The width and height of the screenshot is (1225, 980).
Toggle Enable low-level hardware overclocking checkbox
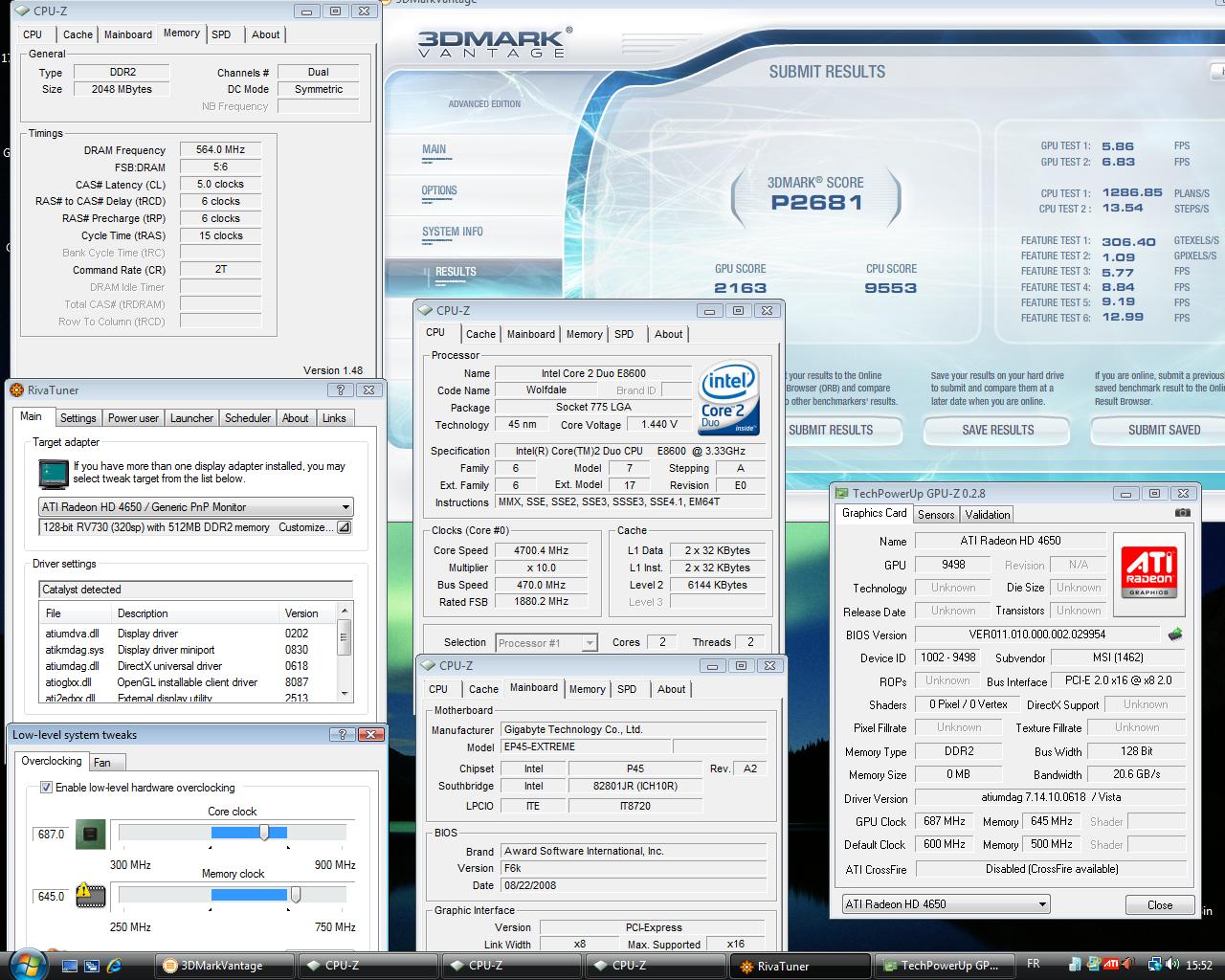46,788
